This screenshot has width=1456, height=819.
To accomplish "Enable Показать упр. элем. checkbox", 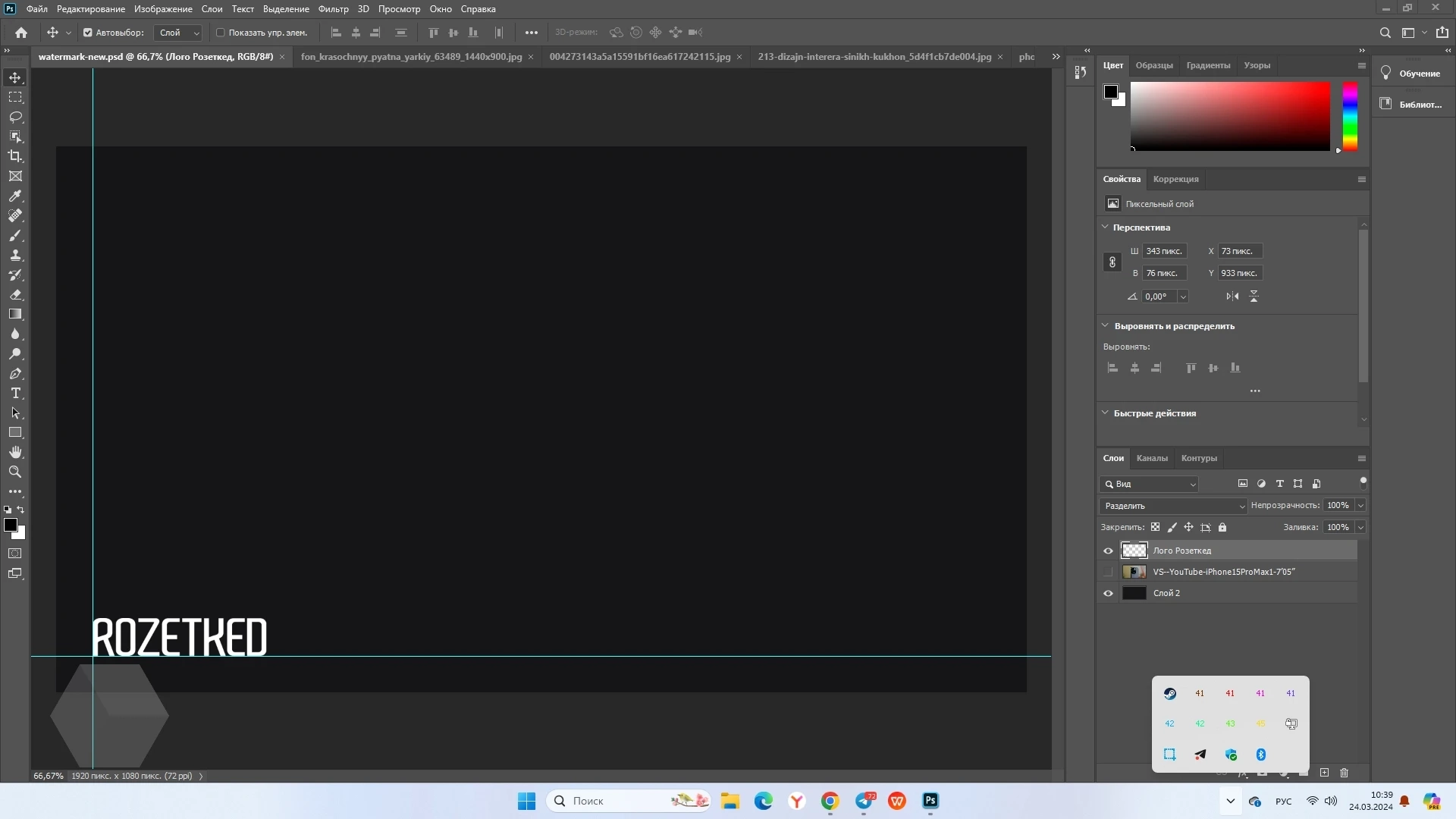I will 221,33.
